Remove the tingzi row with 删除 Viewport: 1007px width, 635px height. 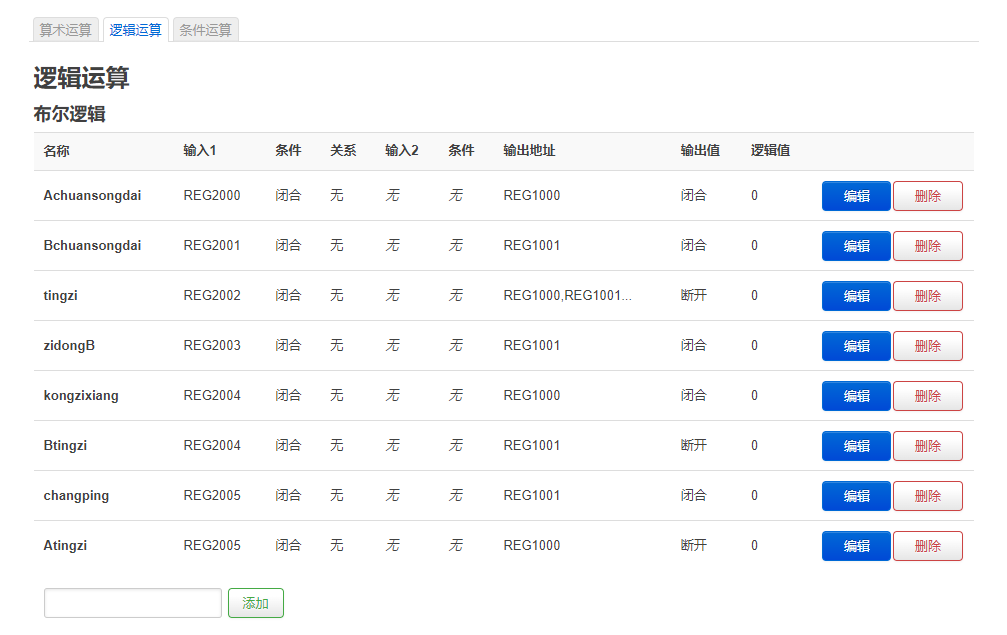click(927, 296)
